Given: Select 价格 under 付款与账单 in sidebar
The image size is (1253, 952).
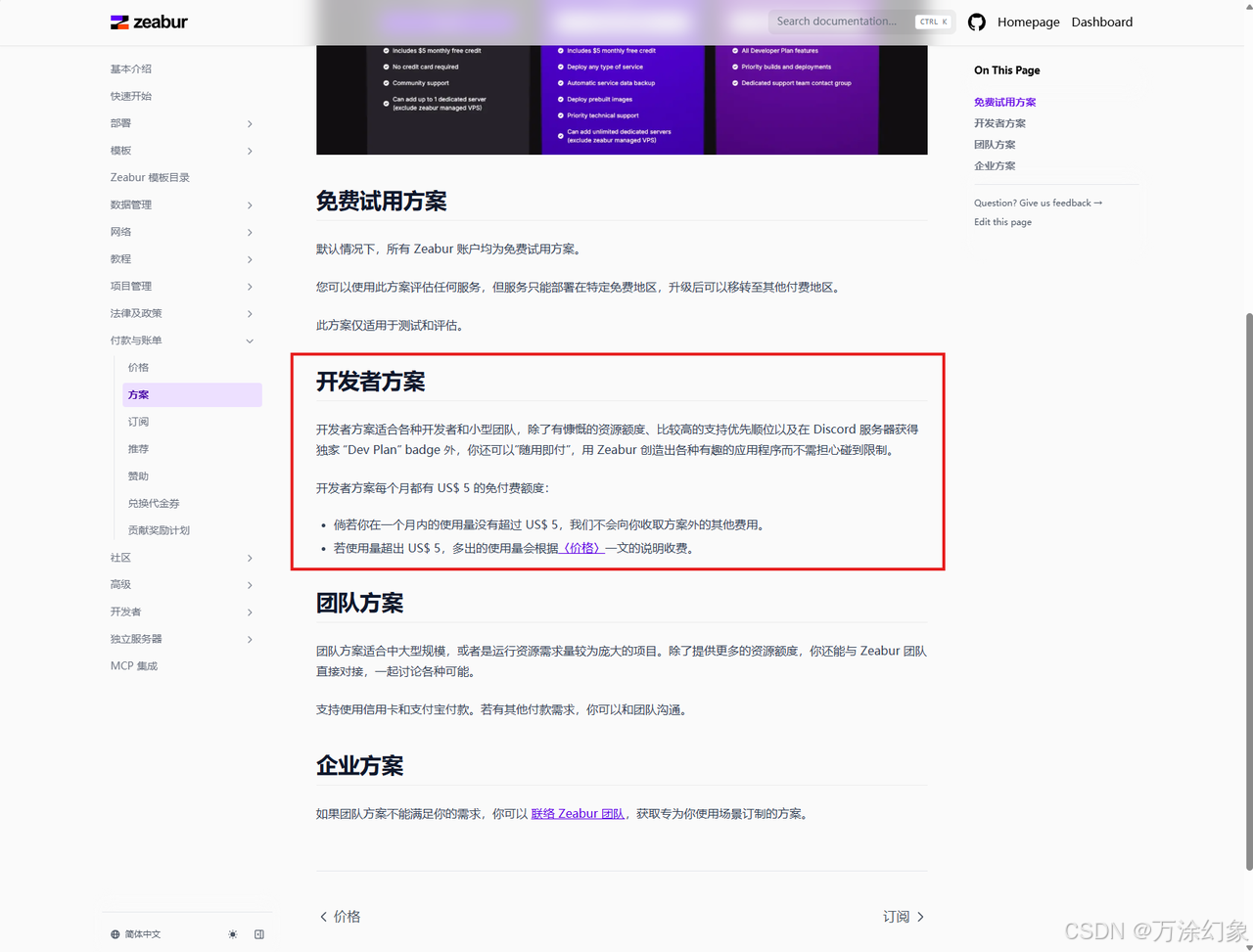Looking at the screenshot, I should coord(138,368).
